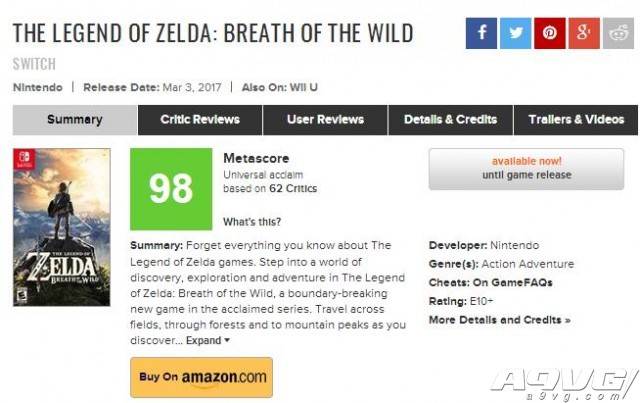The height and width of the screenshot is (403, 640).
Task: View the Trailers & Videos tab
Action: pos(576,120)
